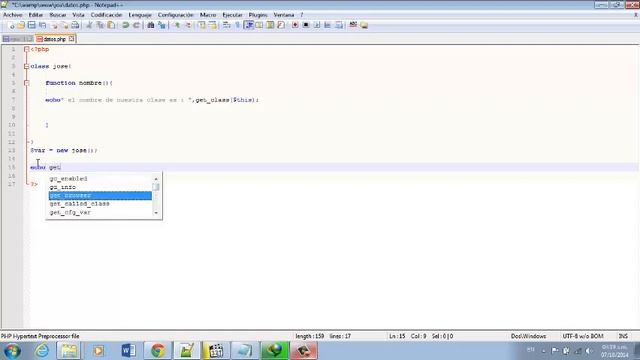Click the Replace toolbar icon

(x=162, y=25)
